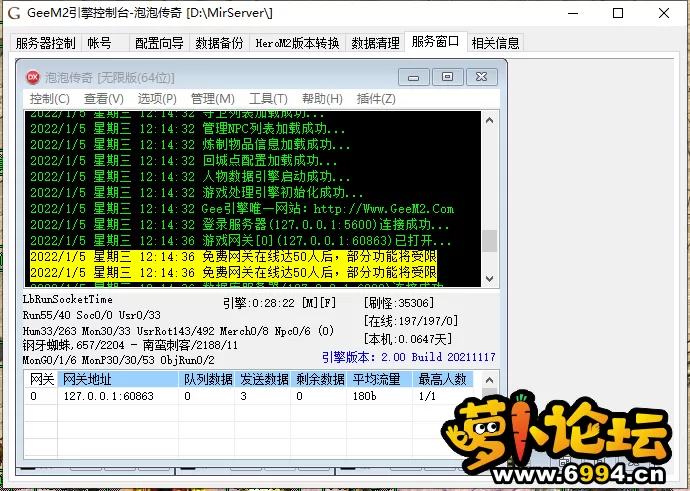Click the 登录服务器 连接成功 log line
The width and height of the screenshot is (690, 491).
239,225
